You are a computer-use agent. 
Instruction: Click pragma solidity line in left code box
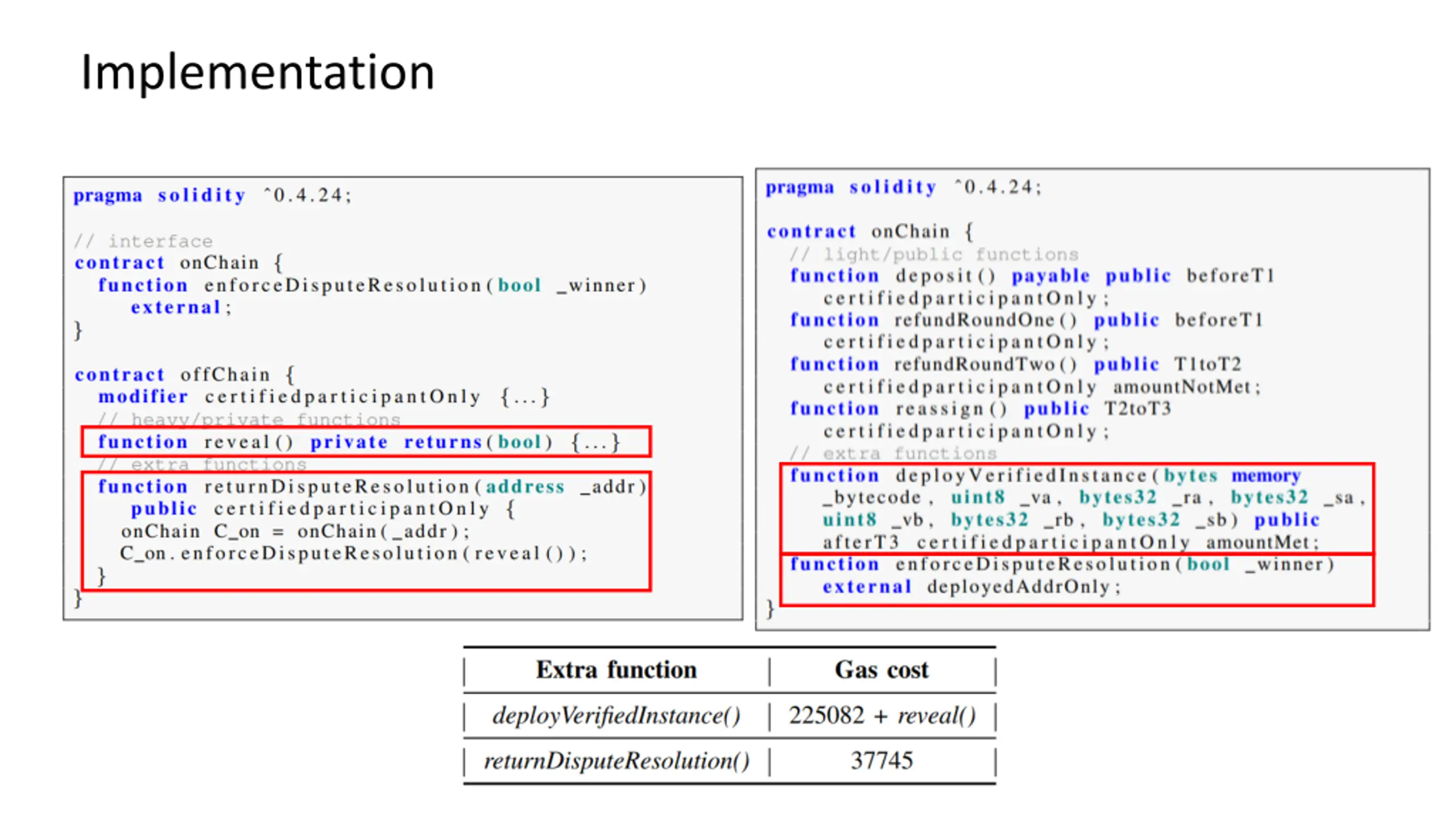(213, 195)
